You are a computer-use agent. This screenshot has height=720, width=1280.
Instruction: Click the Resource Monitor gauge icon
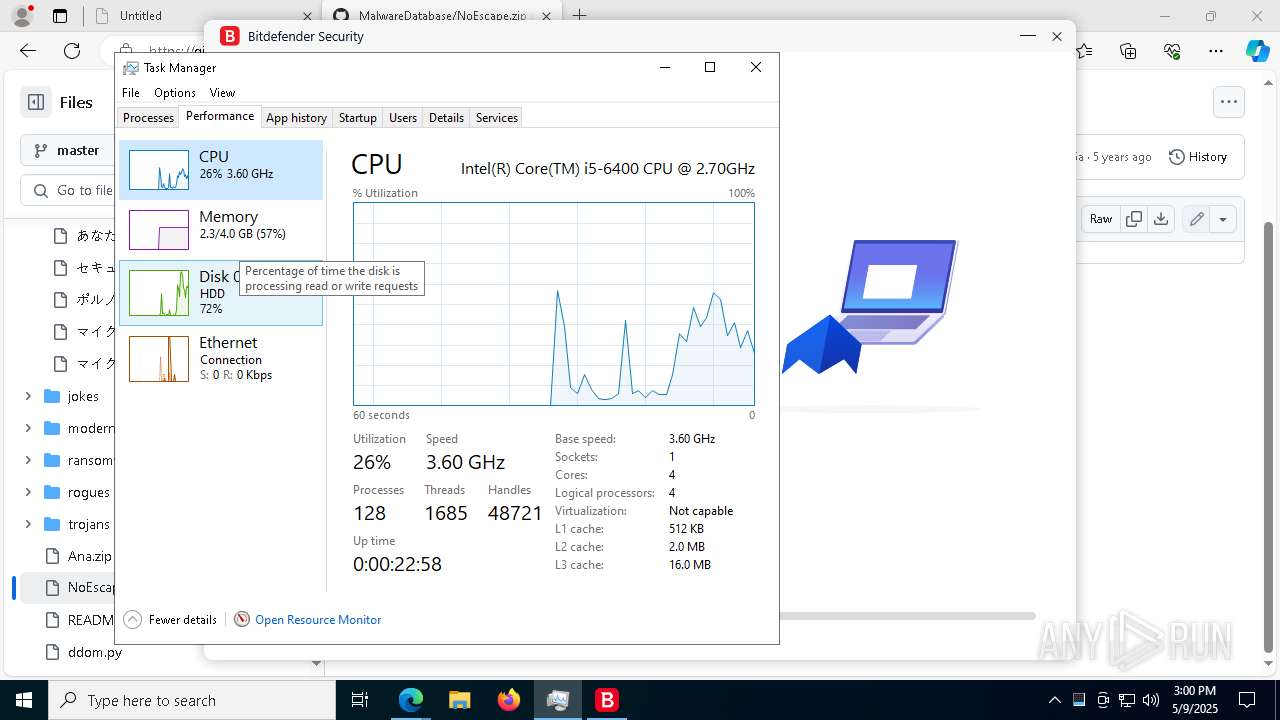click(242, 620)
